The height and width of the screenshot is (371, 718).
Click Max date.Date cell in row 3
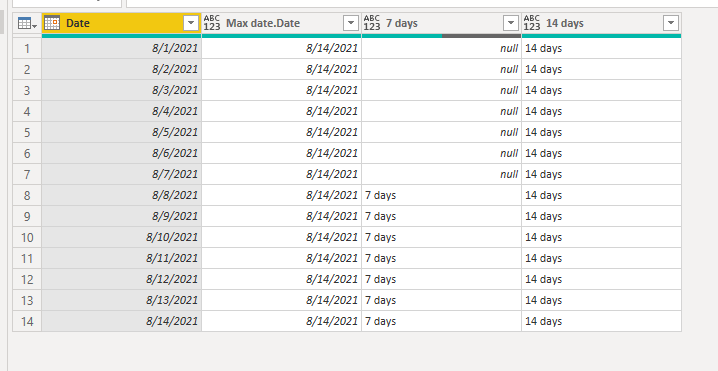point(282,90)
